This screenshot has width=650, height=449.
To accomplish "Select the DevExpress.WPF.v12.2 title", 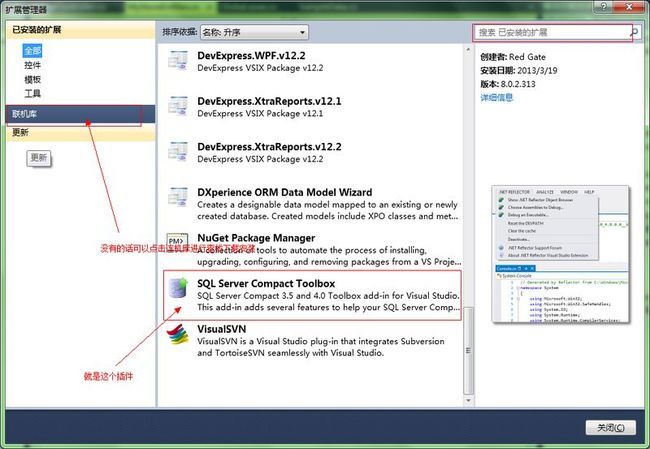I will tap(251, 56).
